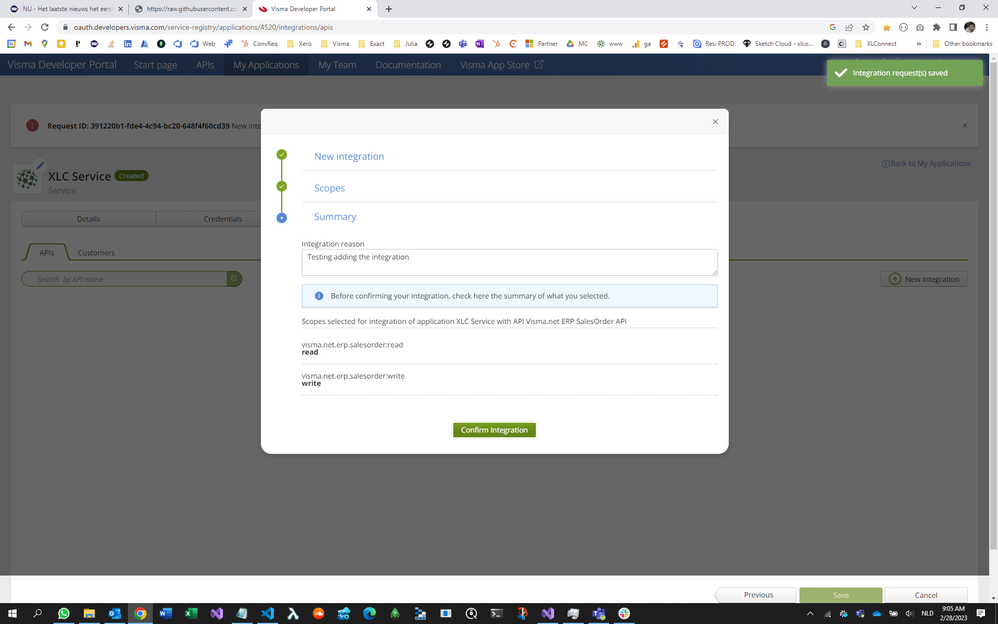This screenshot has width=998, height=624.
Task: Open the Xero bookmarks folder
Action: coord(299,44)
